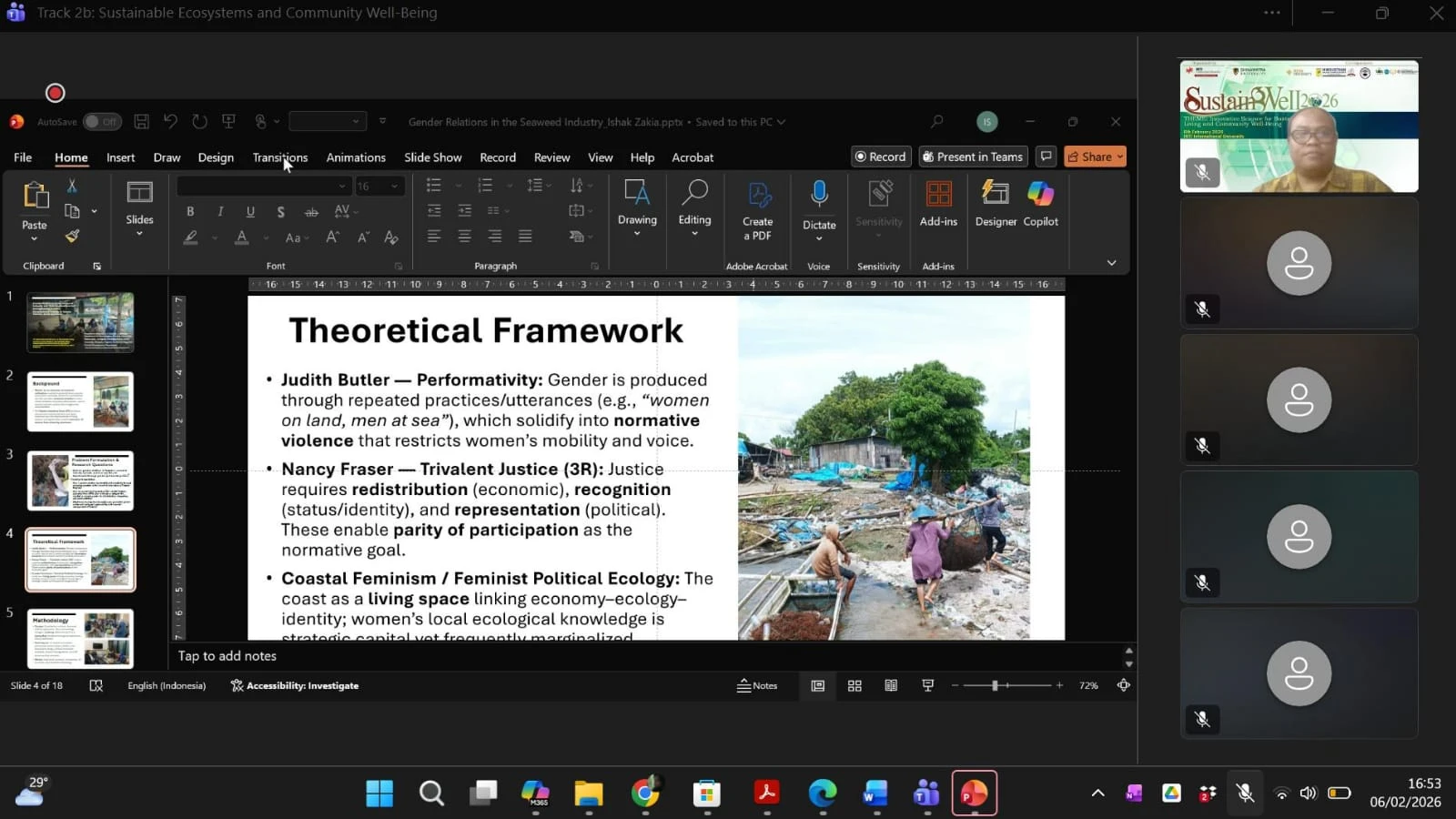Switch to the Slide Show tab
The height and width of the screenshot is (819, 1456).
coord(432,157)
